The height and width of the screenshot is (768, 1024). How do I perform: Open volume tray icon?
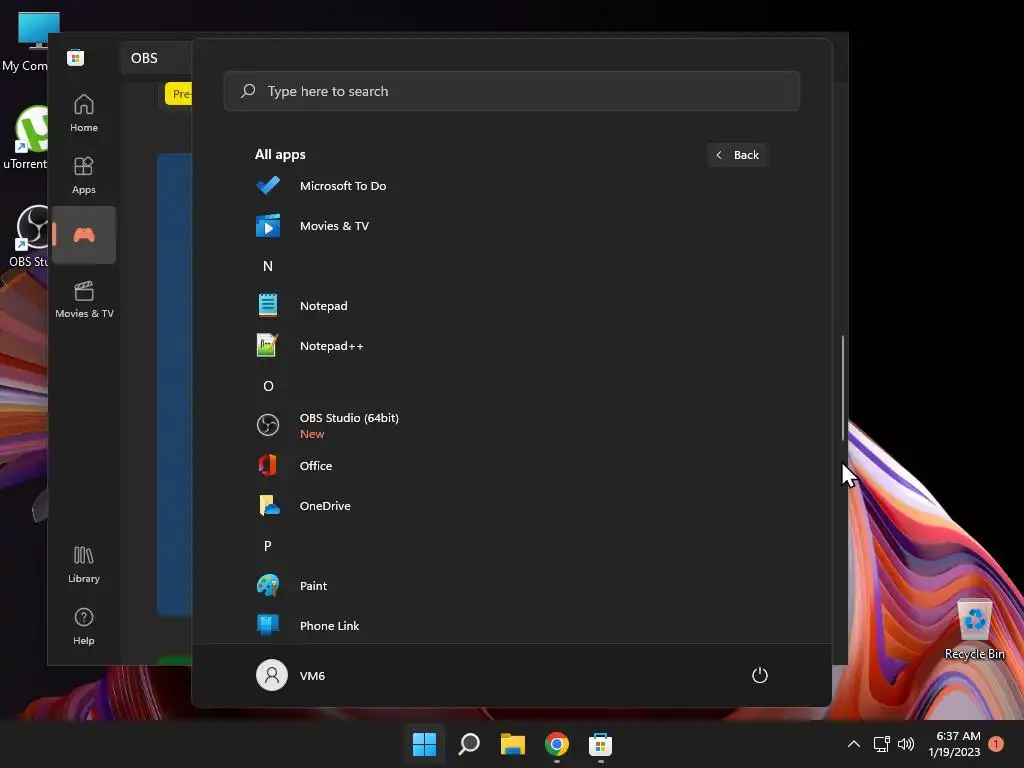point(906,744)
